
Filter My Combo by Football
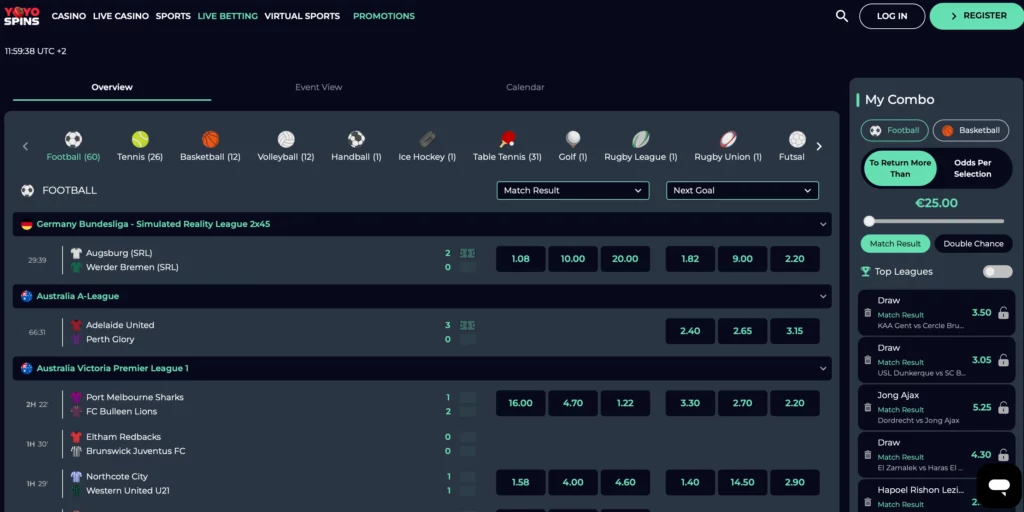[894, 131]
